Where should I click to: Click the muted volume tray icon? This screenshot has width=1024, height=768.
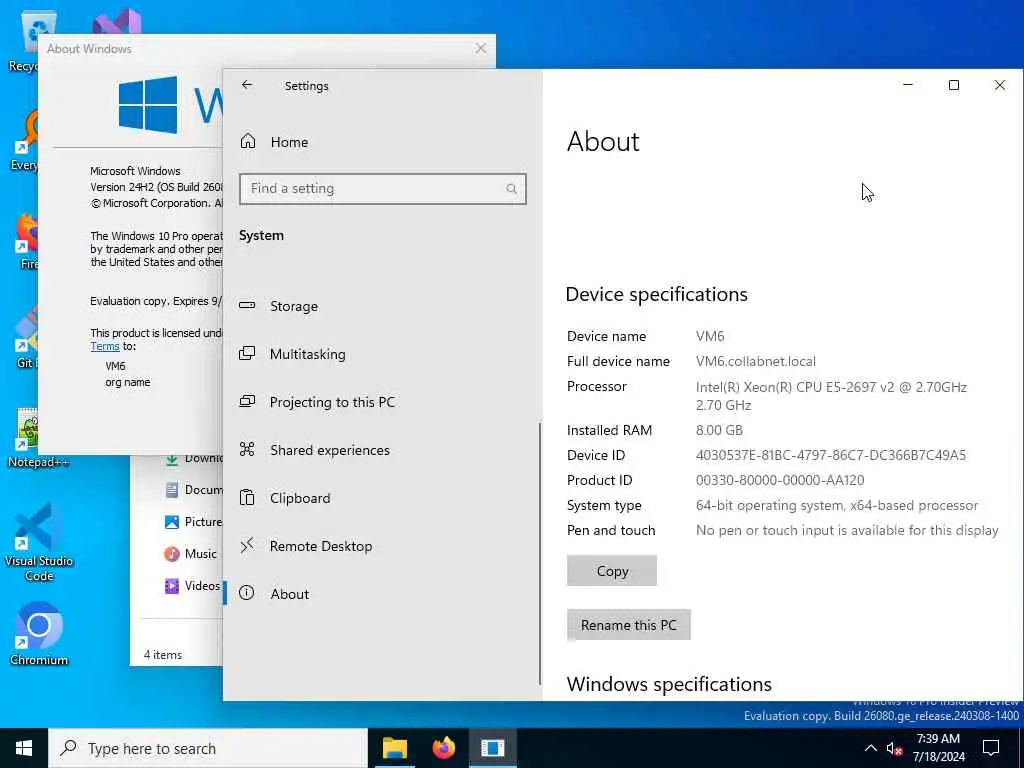pos(894,748)
